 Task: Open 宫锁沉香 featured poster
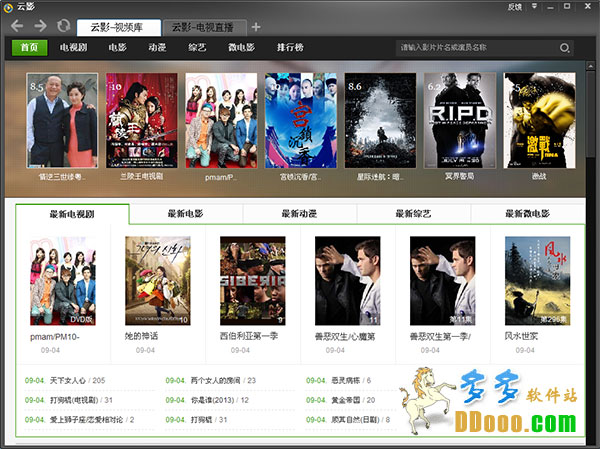[301, 121]
